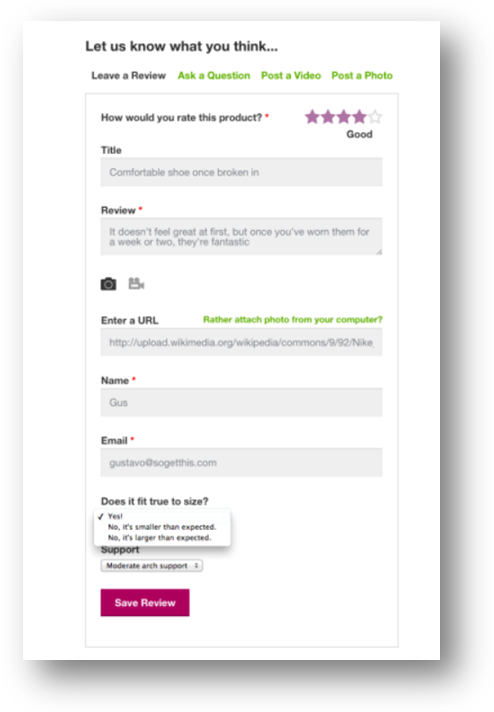
Task: Select the fifth empty rating star
Action: (375, 117)
